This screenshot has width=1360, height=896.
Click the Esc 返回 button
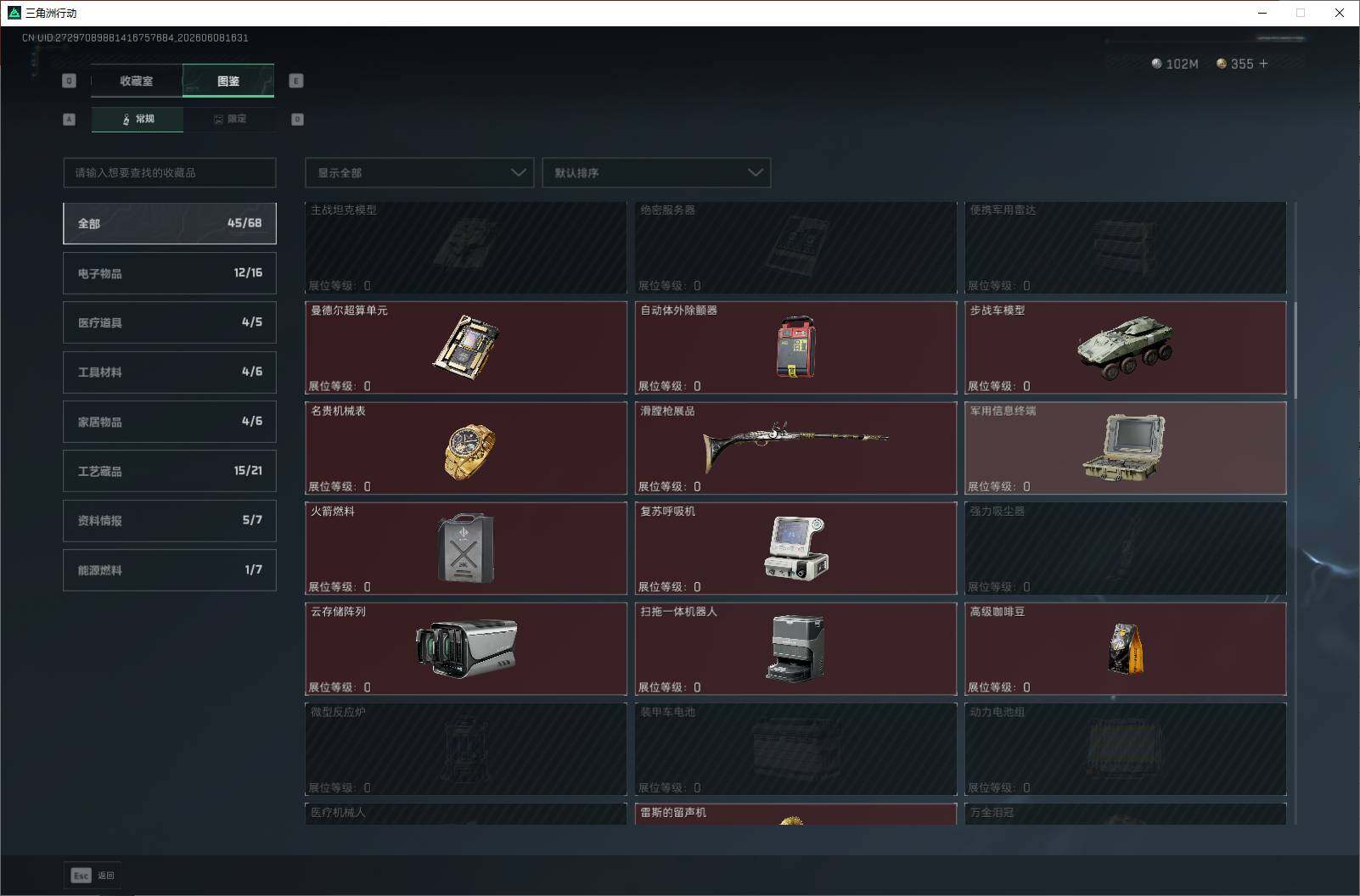93,876
